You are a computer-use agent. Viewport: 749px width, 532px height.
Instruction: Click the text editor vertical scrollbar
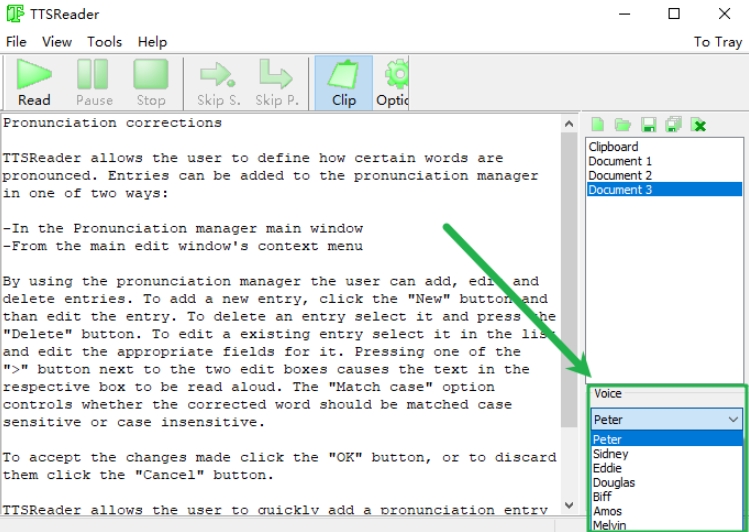click(x=568, y=300)
